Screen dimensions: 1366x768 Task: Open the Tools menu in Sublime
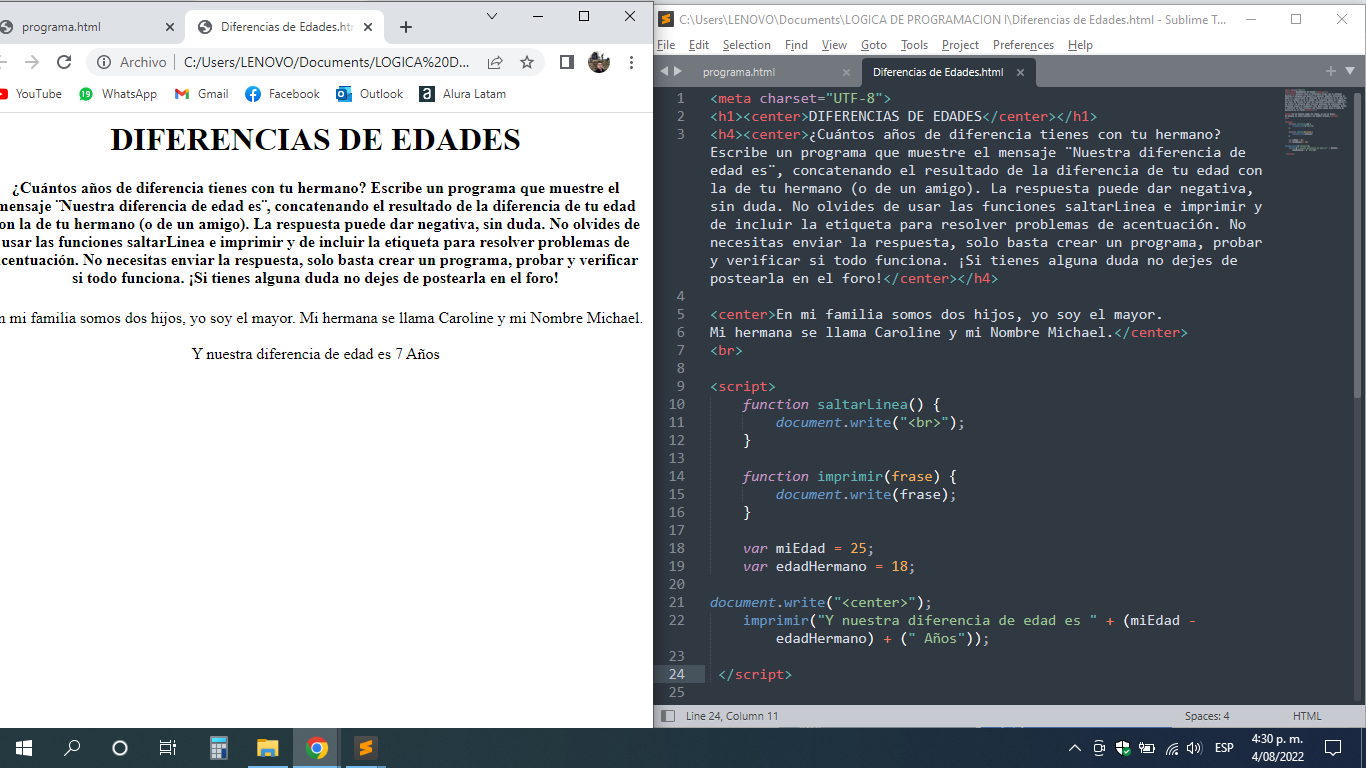(x=914, y=45)
